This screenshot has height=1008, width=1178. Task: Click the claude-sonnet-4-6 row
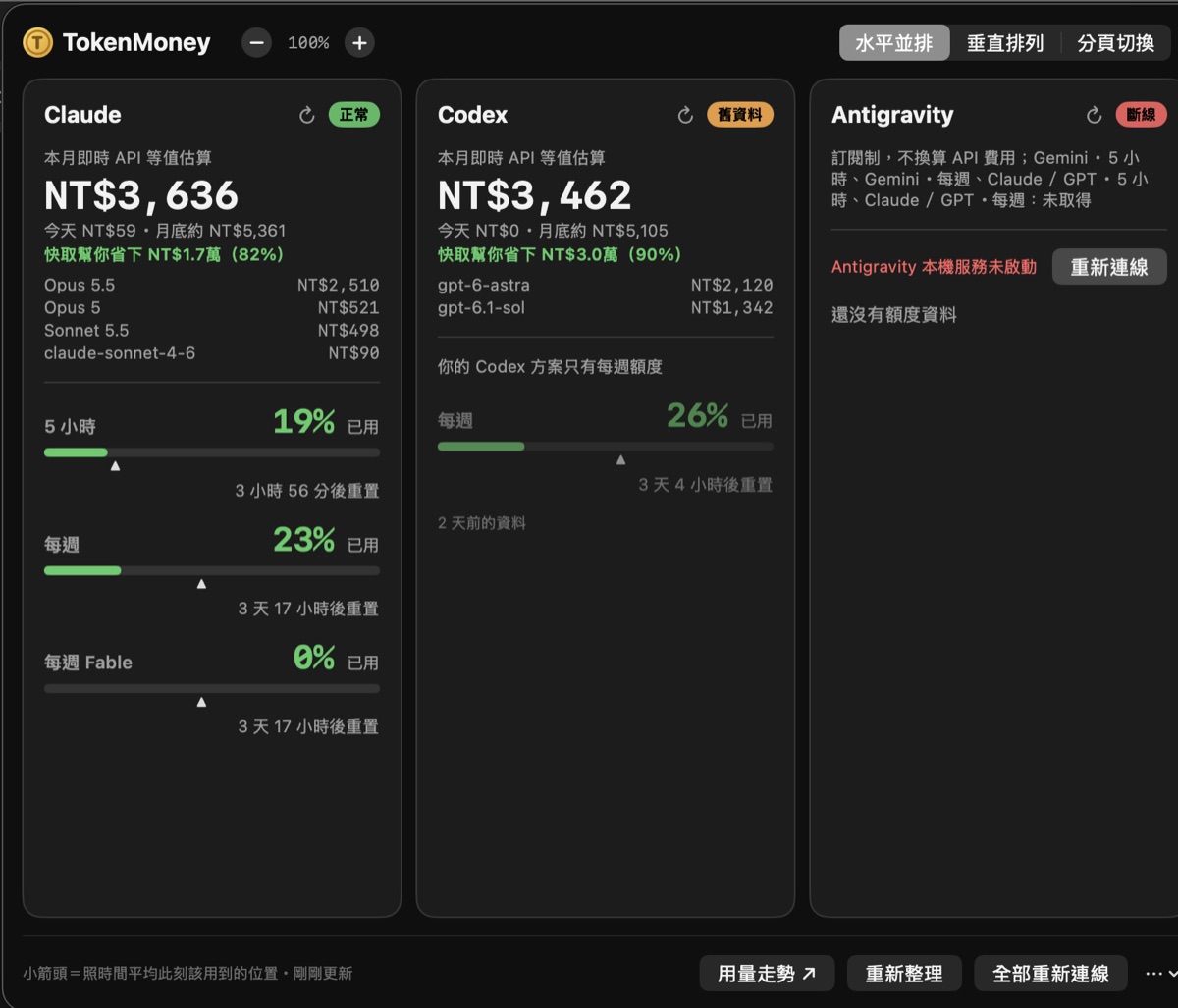point(212,353)
